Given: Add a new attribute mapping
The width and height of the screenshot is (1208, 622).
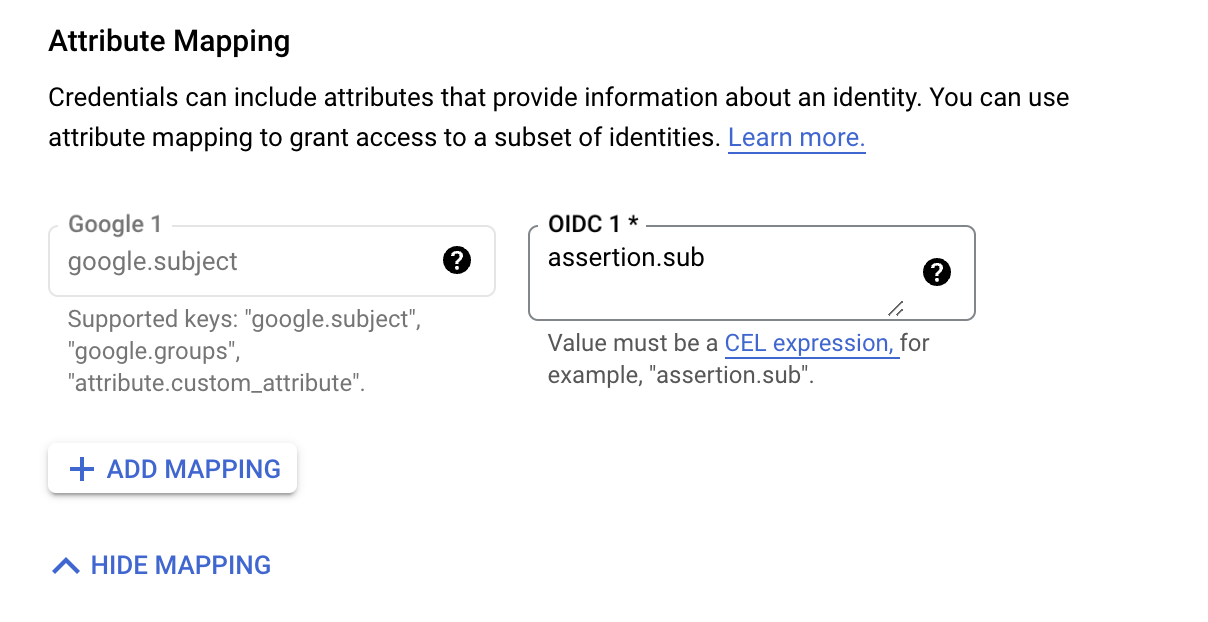Looking at the screenshot, I should click(172, 469).
